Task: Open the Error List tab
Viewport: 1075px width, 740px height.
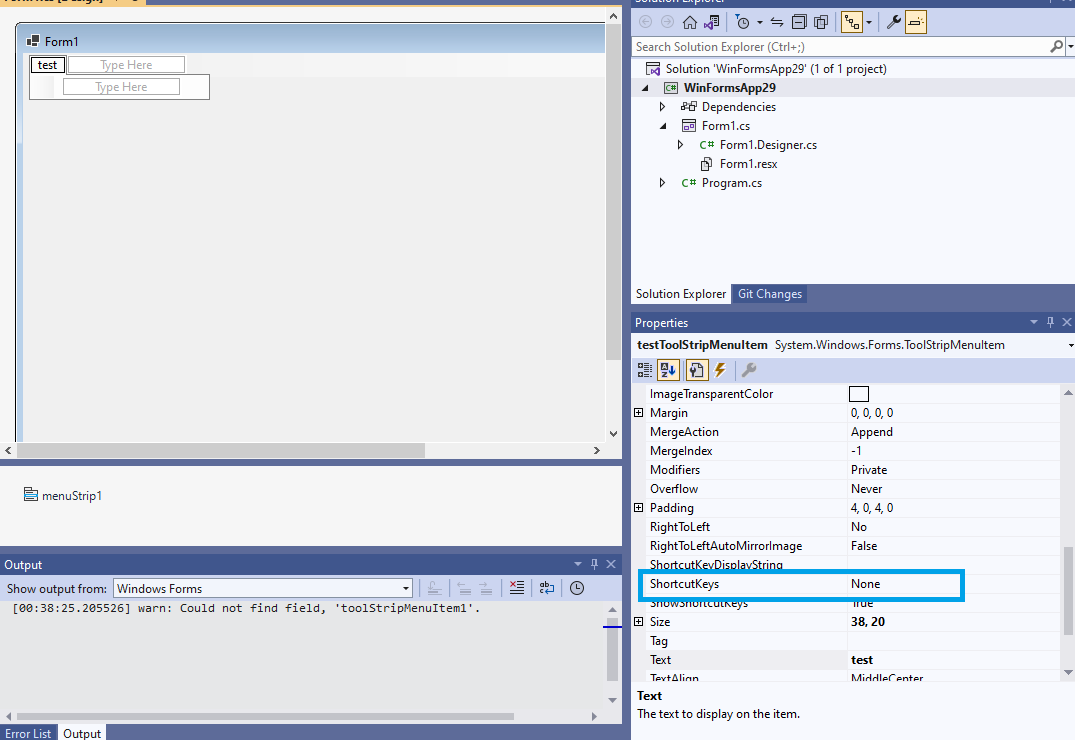Action: 29,733
